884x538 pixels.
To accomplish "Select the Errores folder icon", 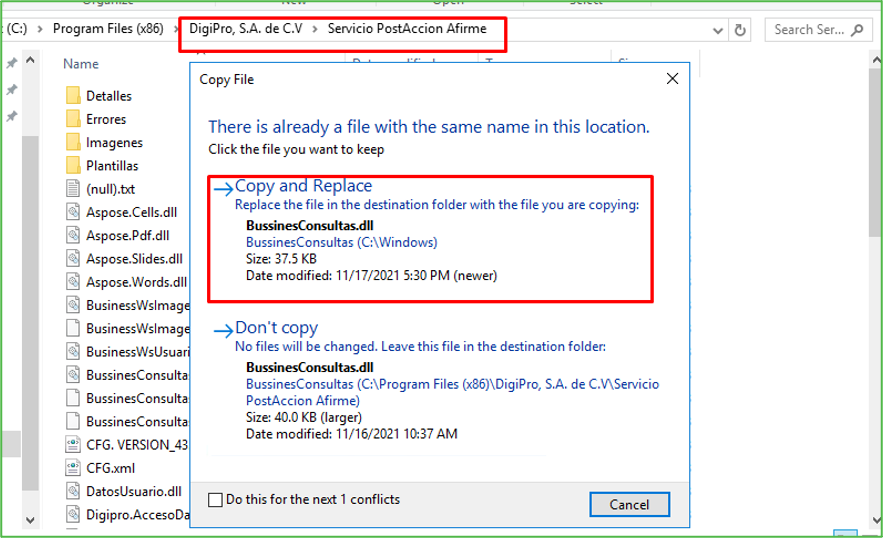I will point(72,119).
